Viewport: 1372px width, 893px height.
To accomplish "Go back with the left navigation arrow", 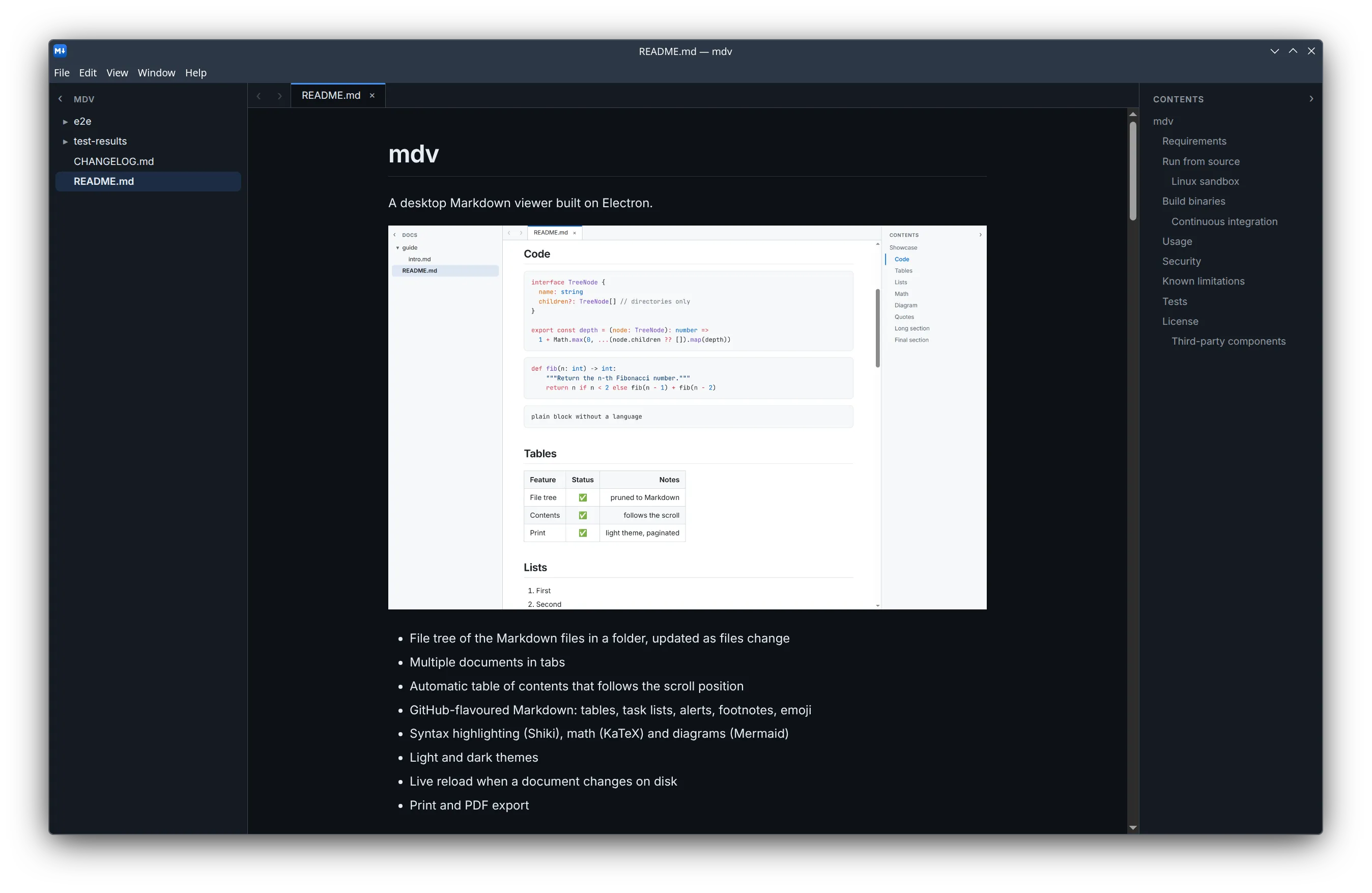I will click(x=259, y=96).
